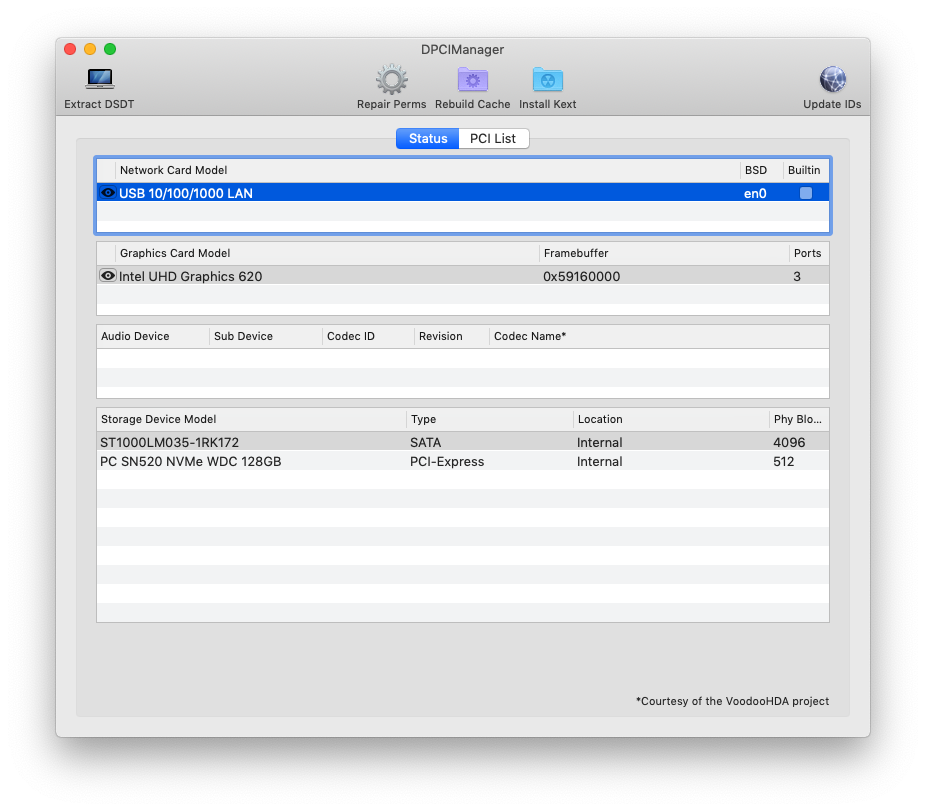The image size is (926, 811).
Task: Switch to the PCI List tab
Action: [493, 138]
